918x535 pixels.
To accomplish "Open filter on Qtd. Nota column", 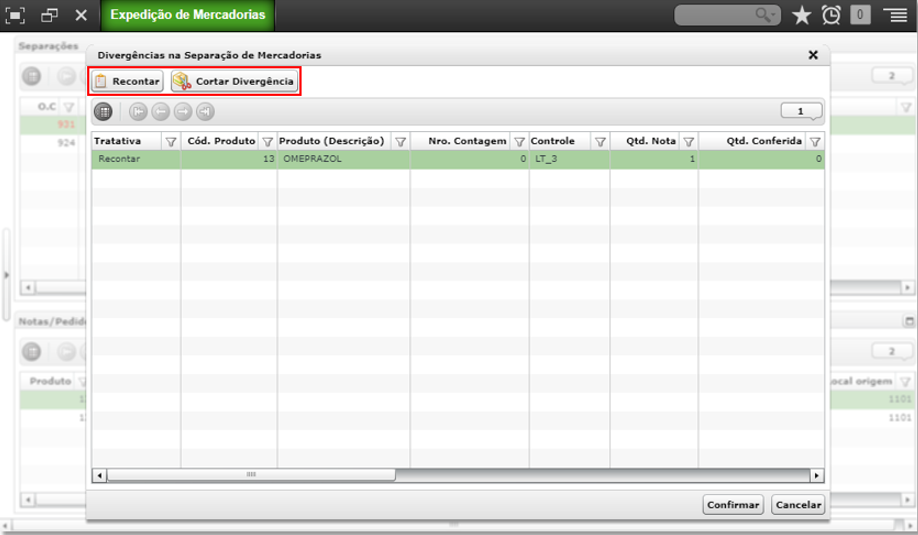I will (x=688, y=142).
